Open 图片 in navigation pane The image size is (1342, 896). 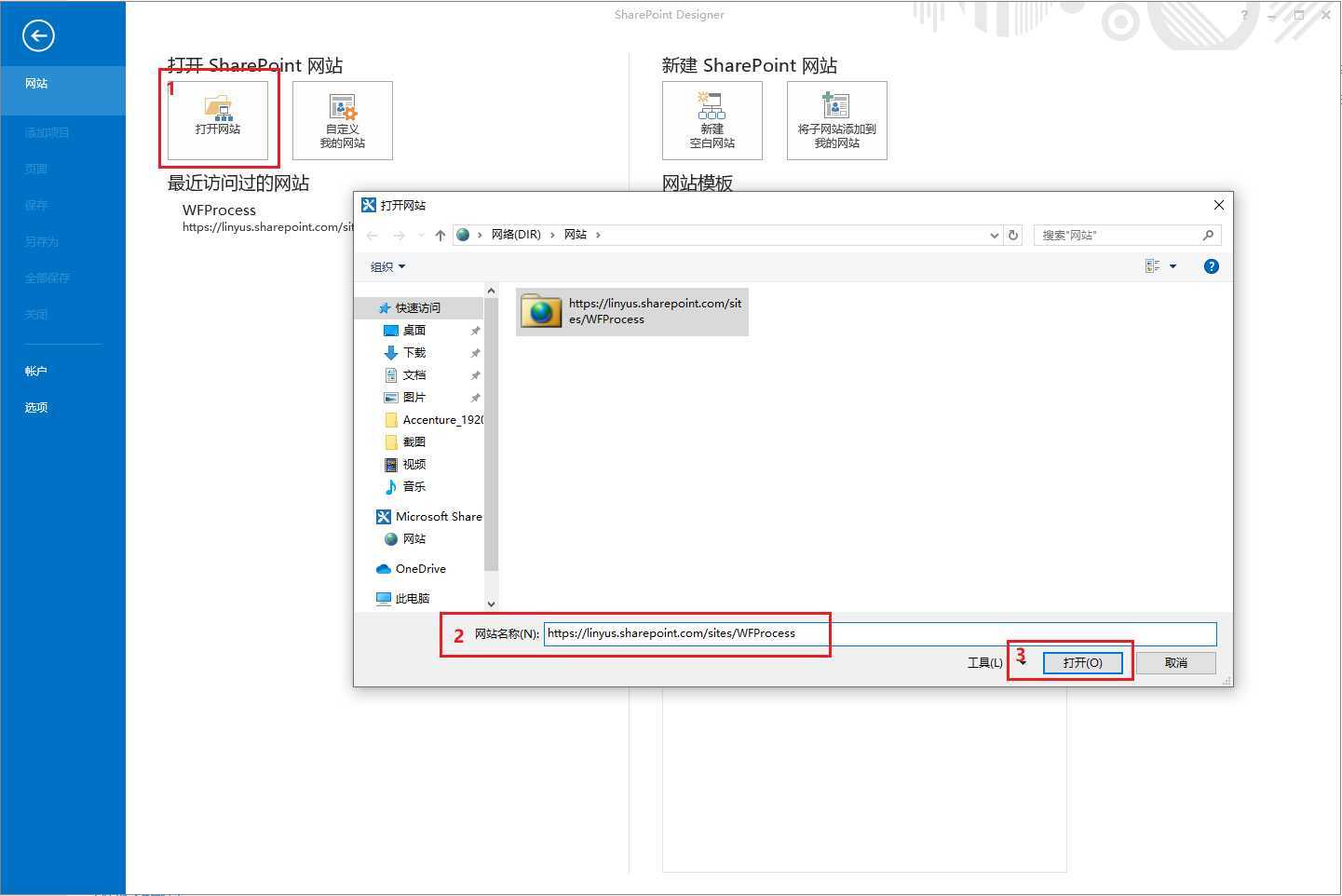click(x=414, y=398)
